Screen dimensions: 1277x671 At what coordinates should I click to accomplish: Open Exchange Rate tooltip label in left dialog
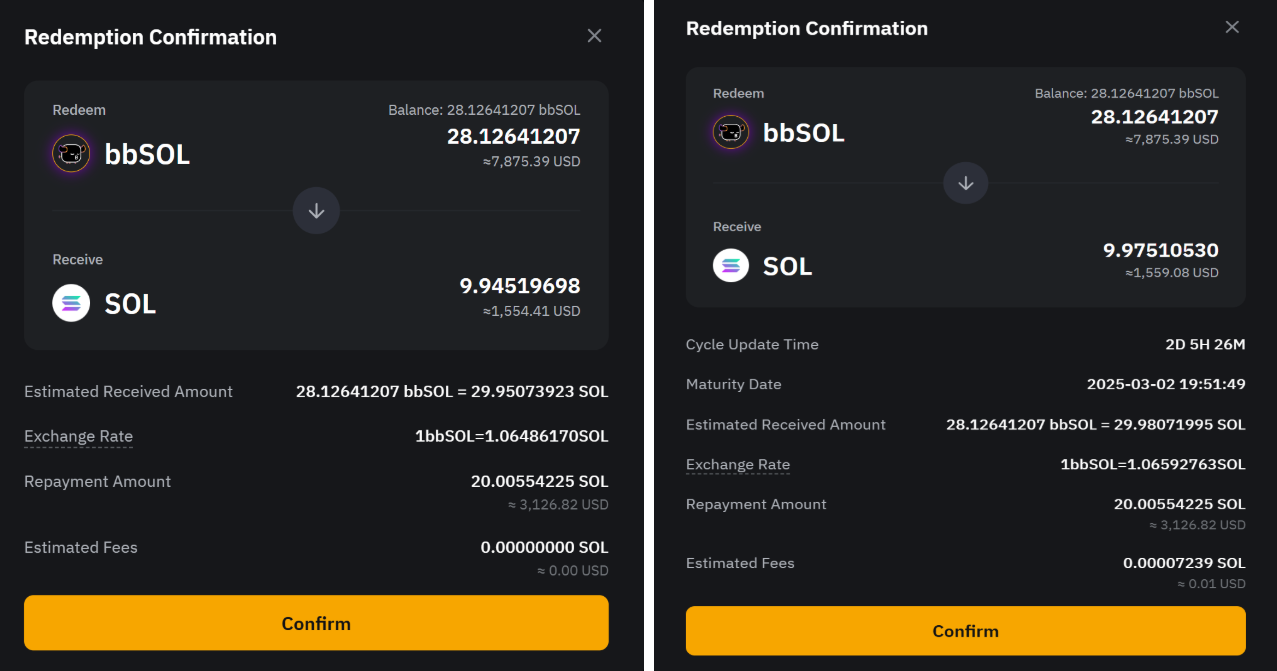78,436
